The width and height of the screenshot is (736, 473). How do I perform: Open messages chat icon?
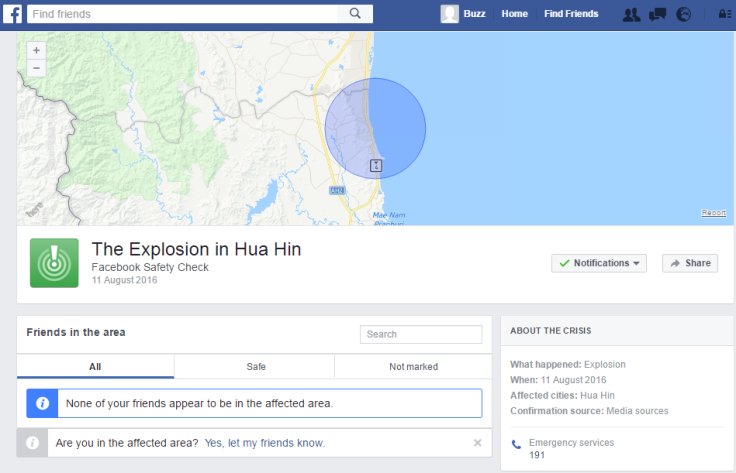(x=657, y=15)
